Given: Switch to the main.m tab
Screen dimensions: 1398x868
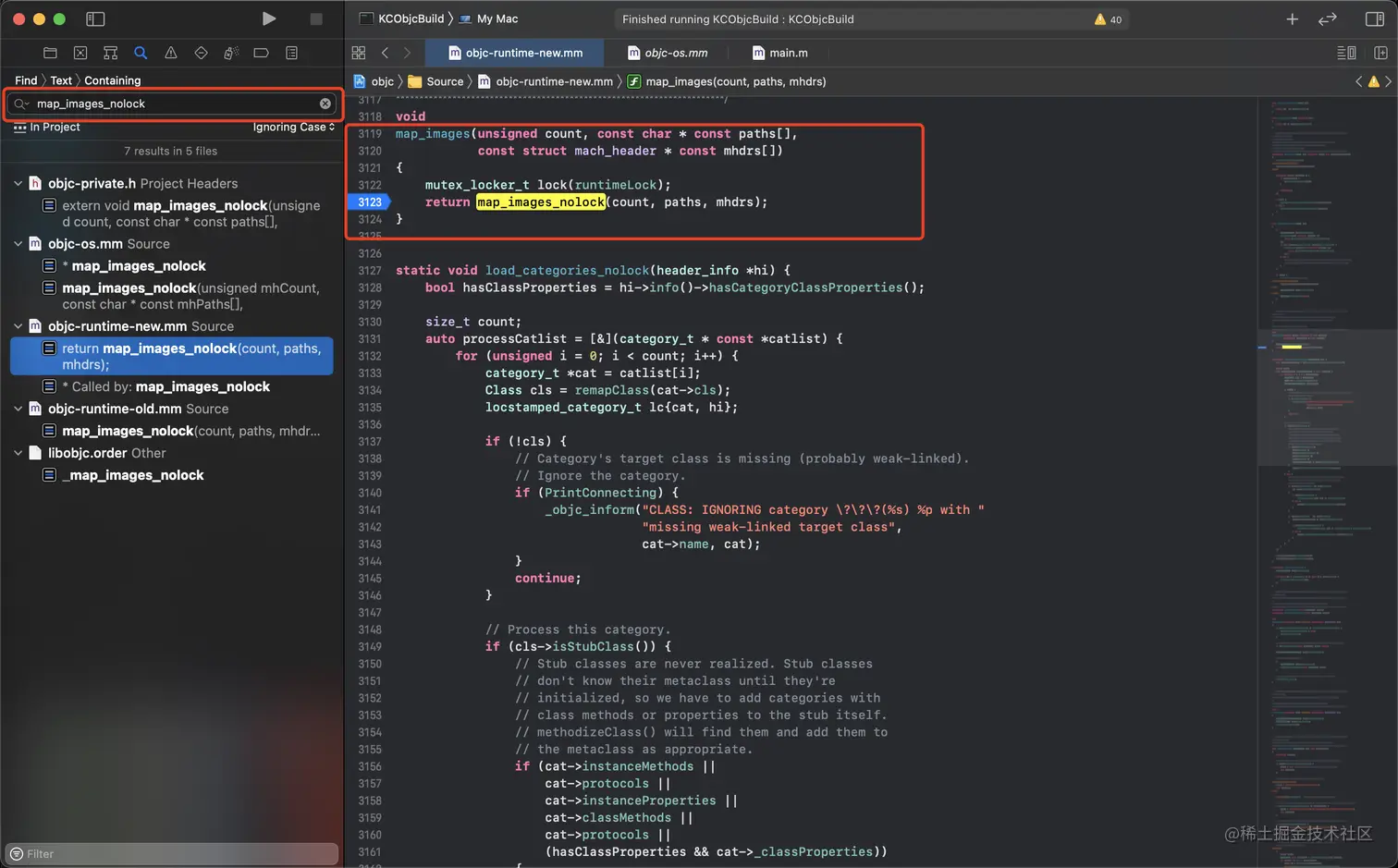Looking at the screenshot, I should tap(779, 53).
